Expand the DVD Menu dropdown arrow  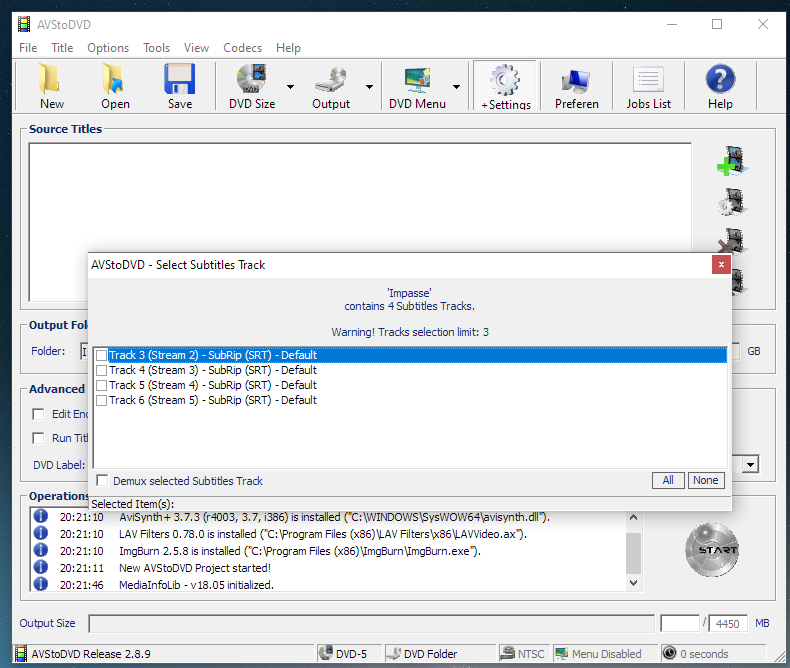[456, 87]
